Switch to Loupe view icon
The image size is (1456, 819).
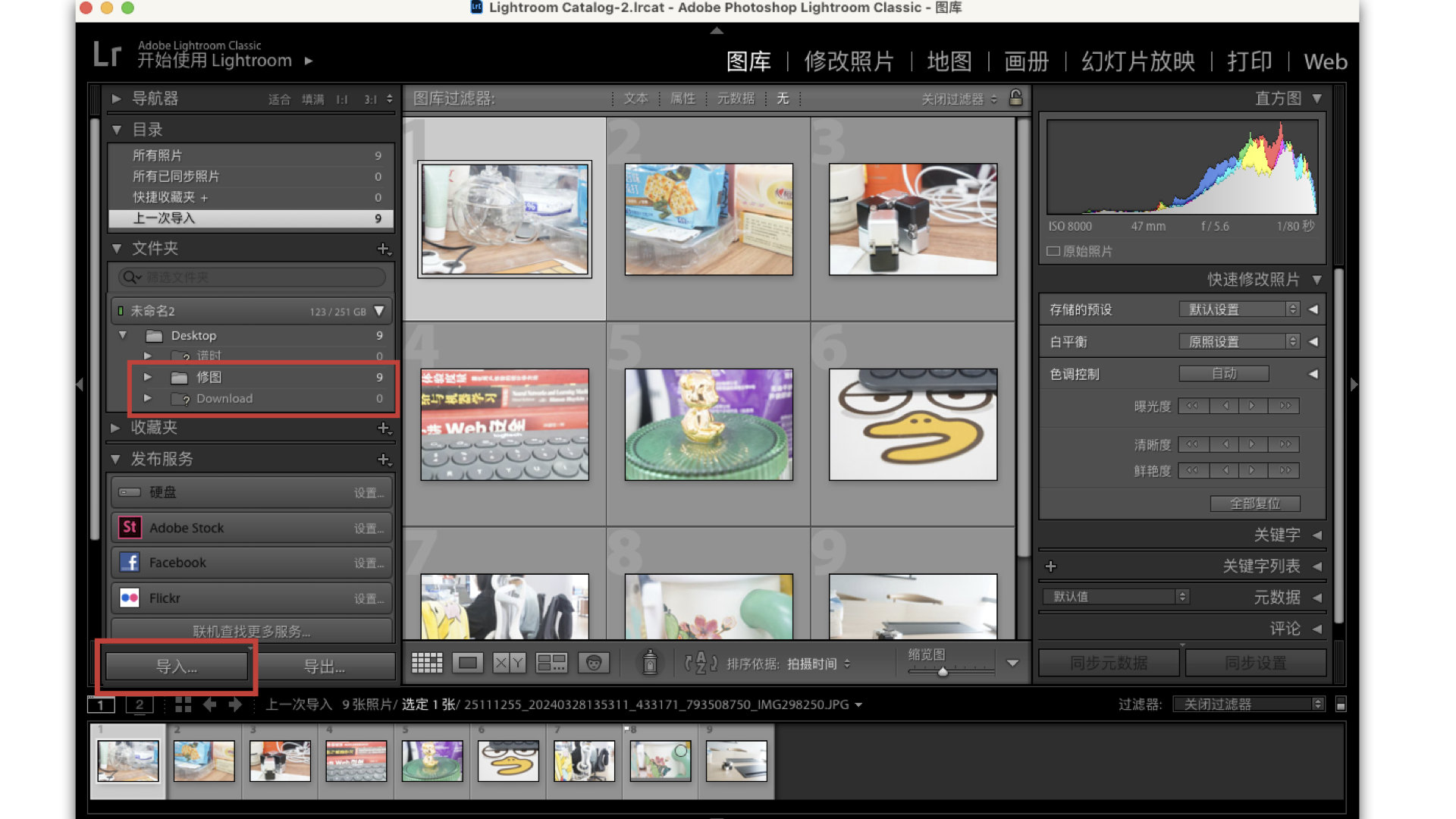[468, 664]
